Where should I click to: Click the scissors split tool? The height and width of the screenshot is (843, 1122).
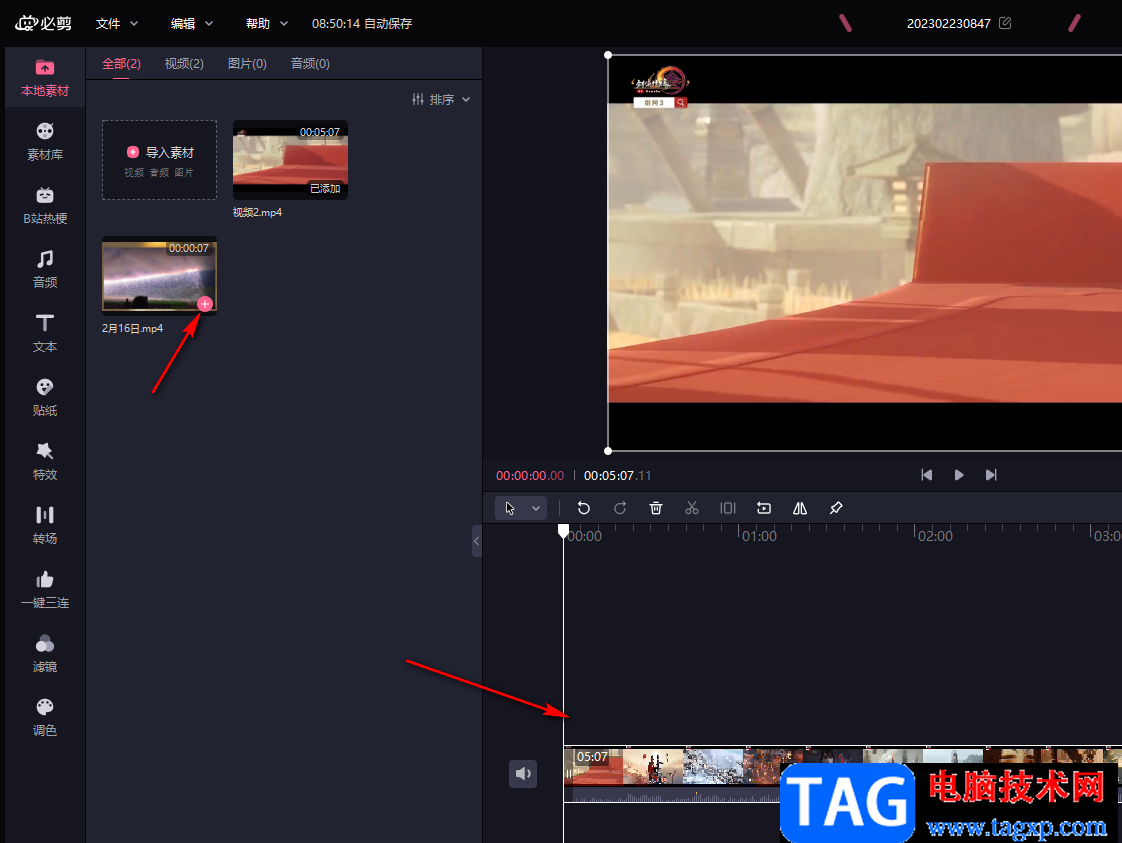click(691, 508)
